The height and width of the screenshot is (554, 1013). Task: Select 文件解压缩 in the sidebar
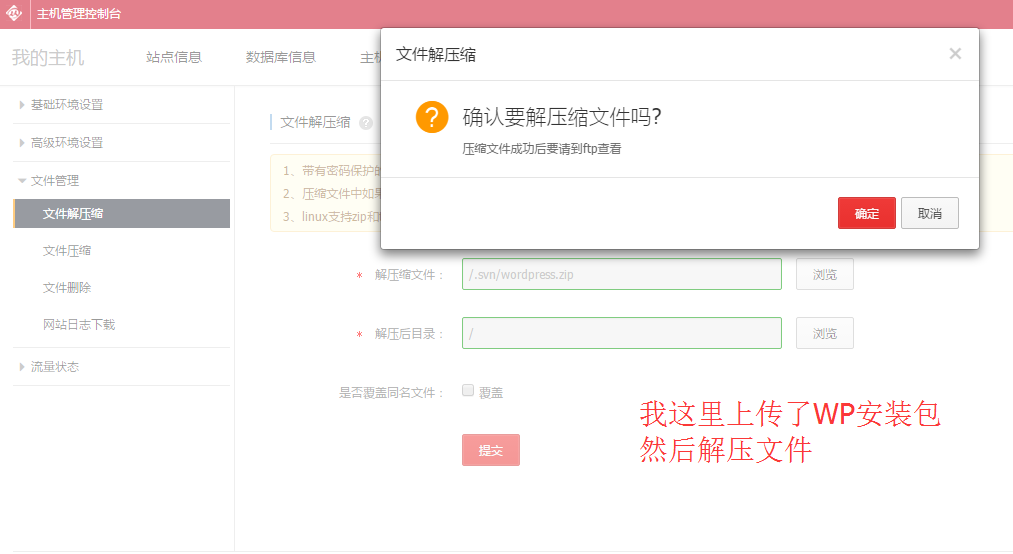click(121, 214)
